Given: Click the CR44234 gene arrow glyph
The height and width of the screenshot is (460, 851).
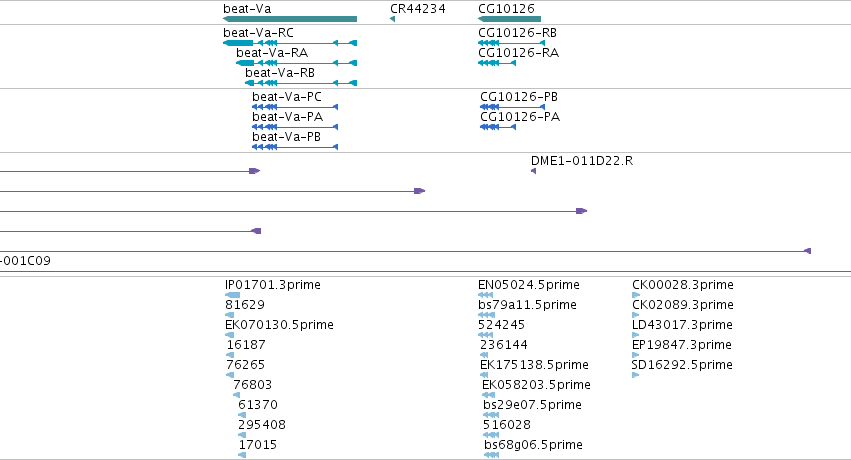Looking at the screenshot, I should pyautogui.click(x=392, y=19).
